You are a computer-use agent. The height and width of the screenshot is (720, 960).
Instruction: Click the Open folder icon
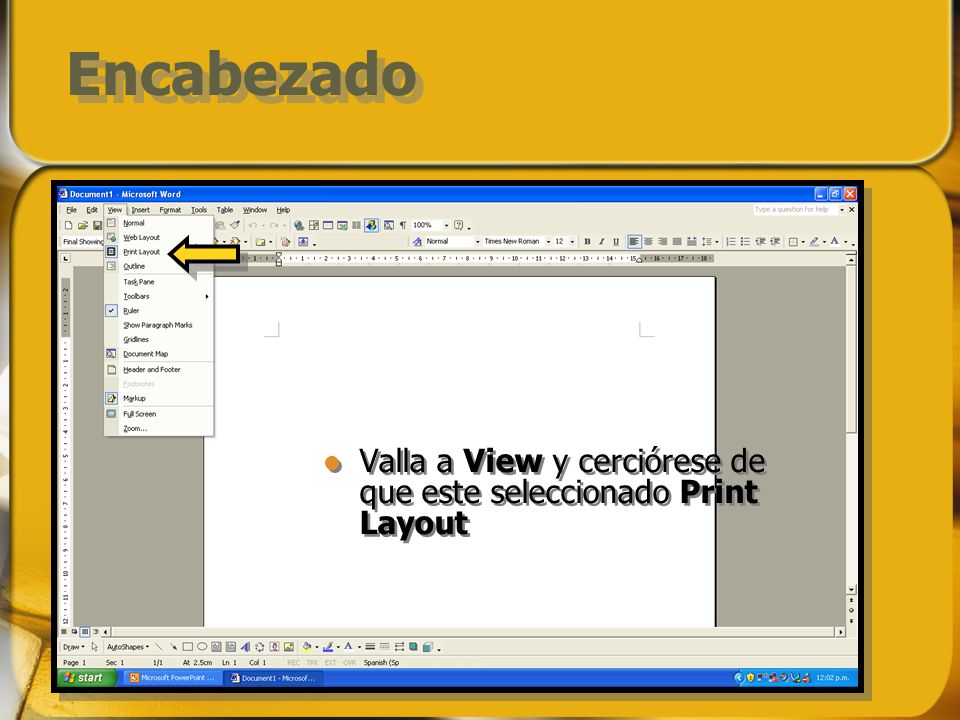pyautogui.click(x=83, y=225)
